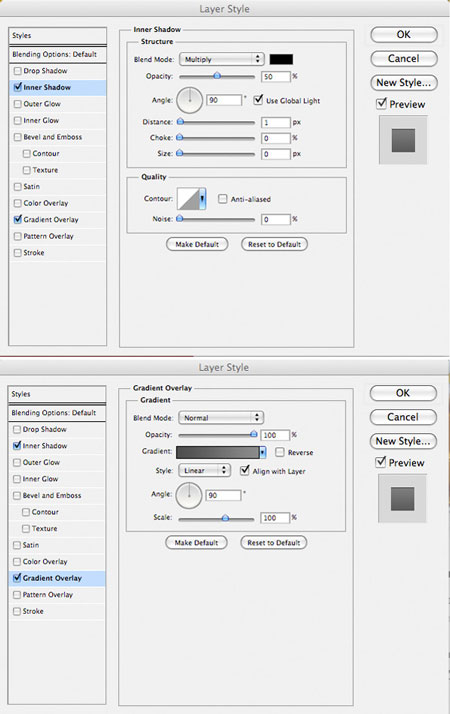
Task: Enable Pattern Overlay in top dialog
Action: tap(18, 236)
